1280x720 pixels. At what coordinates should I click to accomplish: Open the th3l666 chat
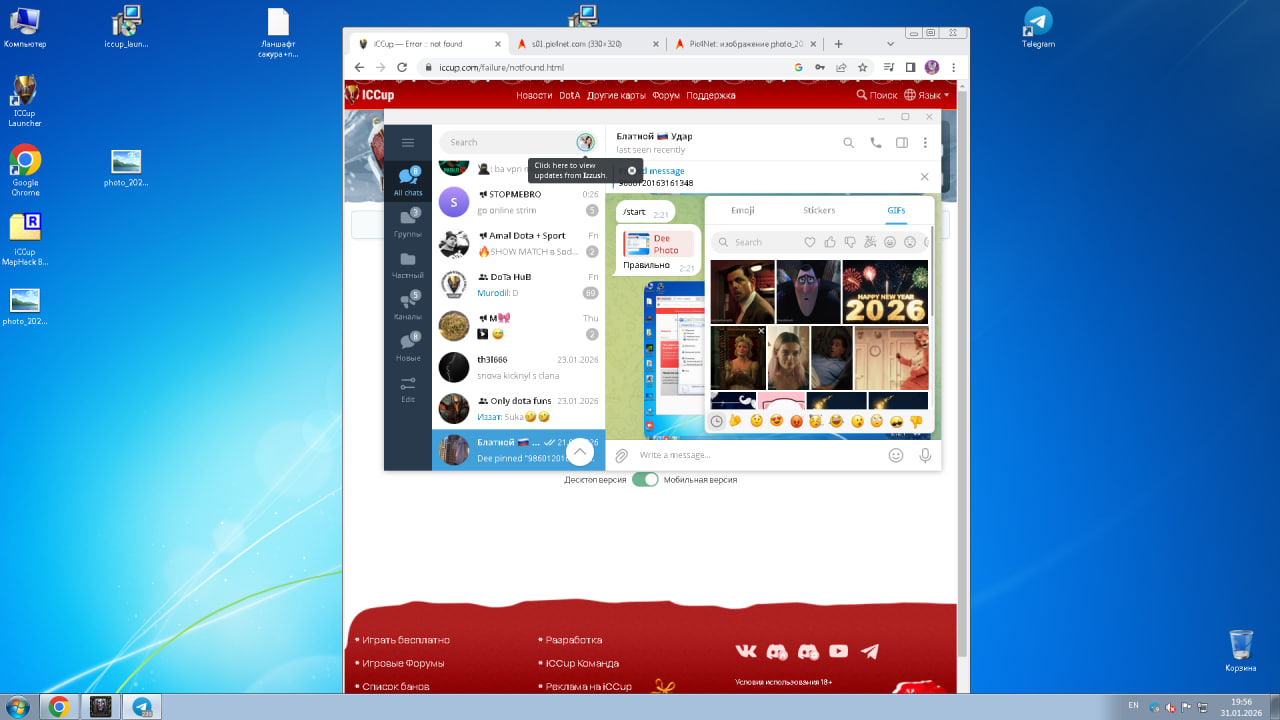pyautogui.click(x=519, y=367)
